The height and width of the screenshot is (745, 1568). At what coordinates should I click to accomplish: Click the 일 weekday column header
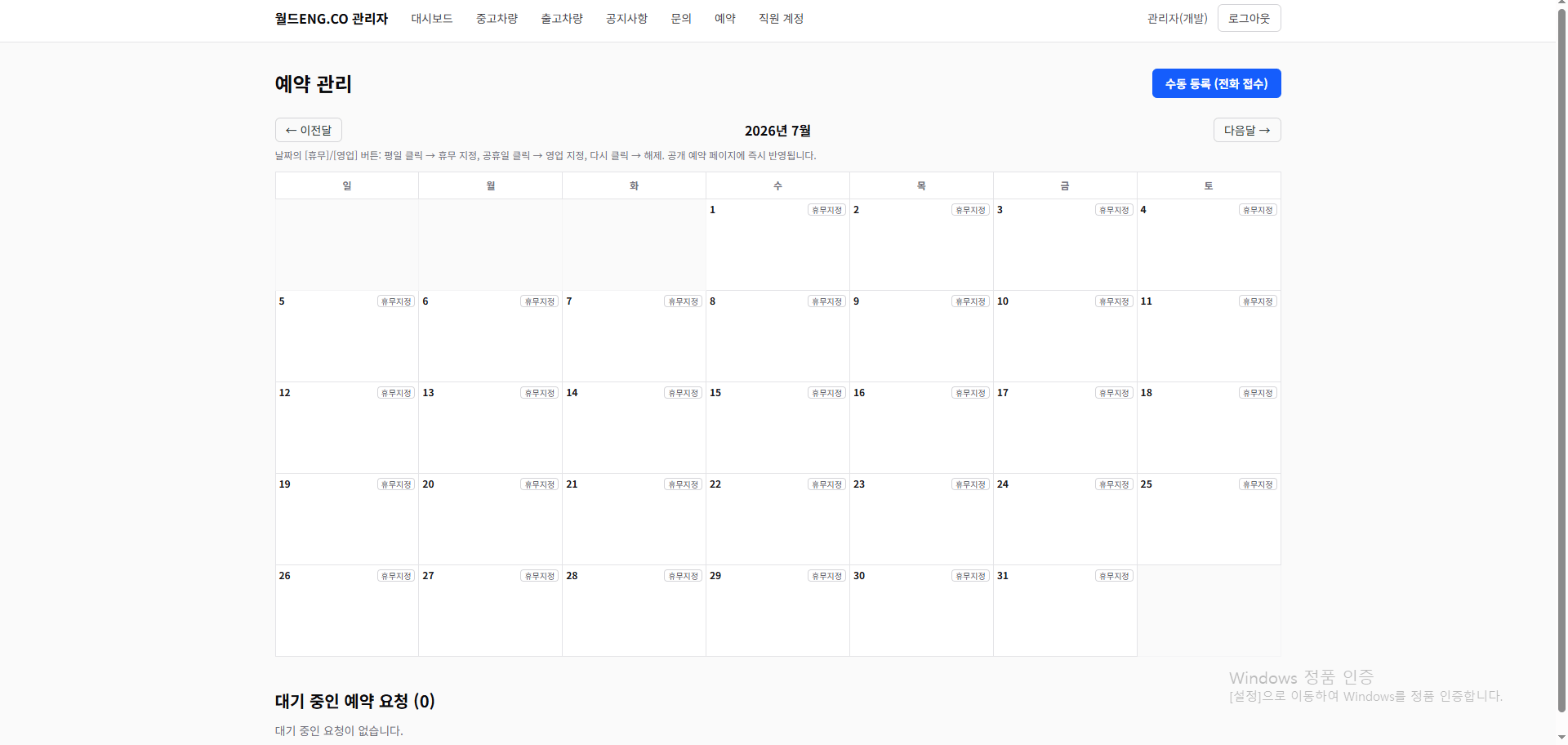point(347,185)
